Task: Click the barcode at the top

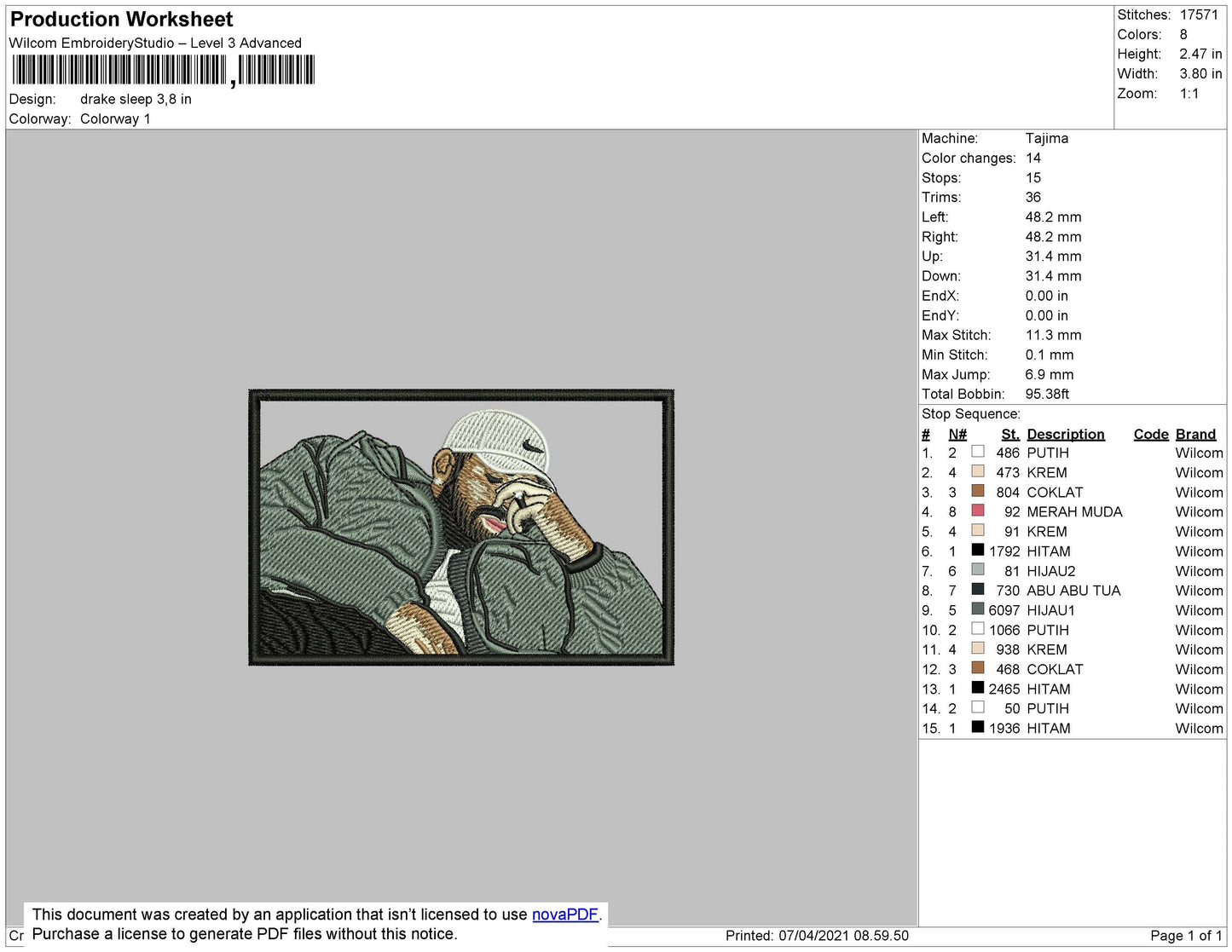Action: [x=164, y=70]
